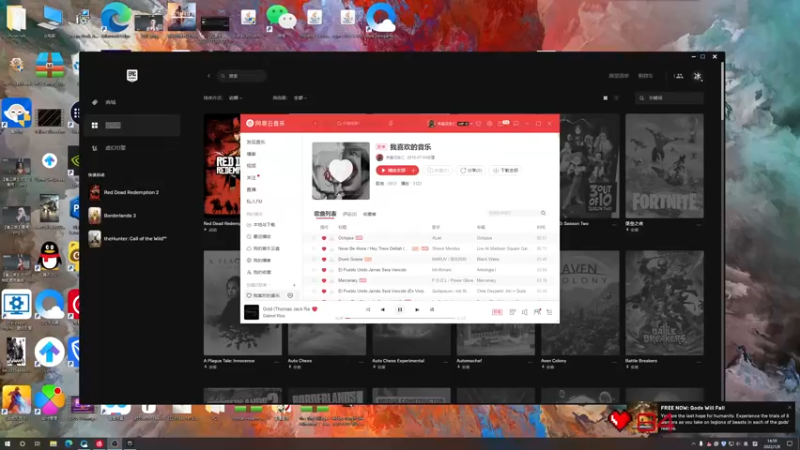Viewport: 800px width, 450px height.
Task: Skip to next track in NetEase player
Action: point(417,310)
